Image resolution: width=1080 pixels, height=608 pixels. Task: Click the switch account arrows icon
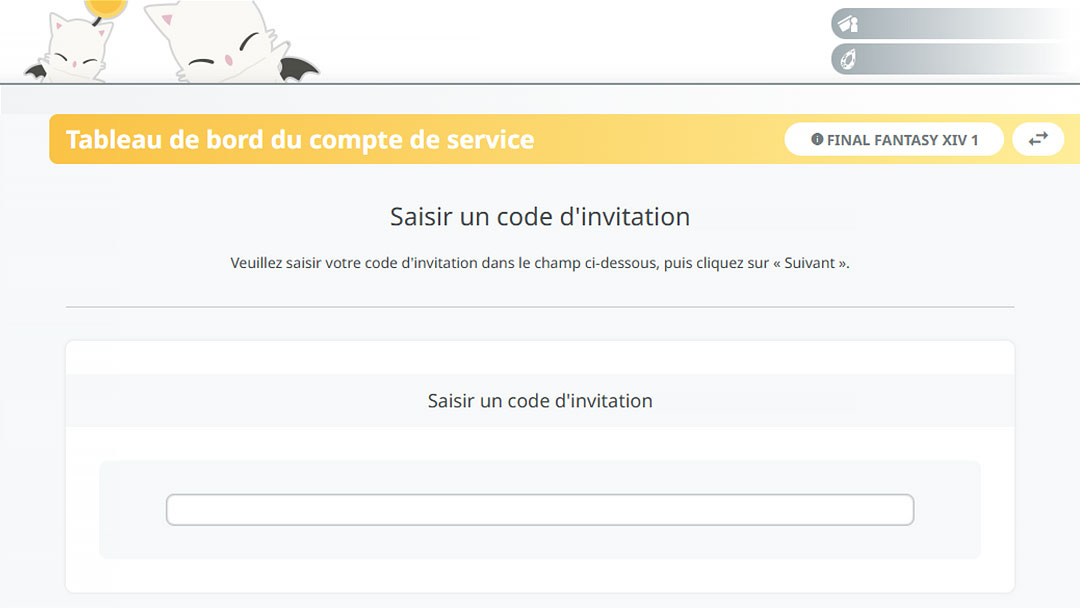pos(1038,140)
